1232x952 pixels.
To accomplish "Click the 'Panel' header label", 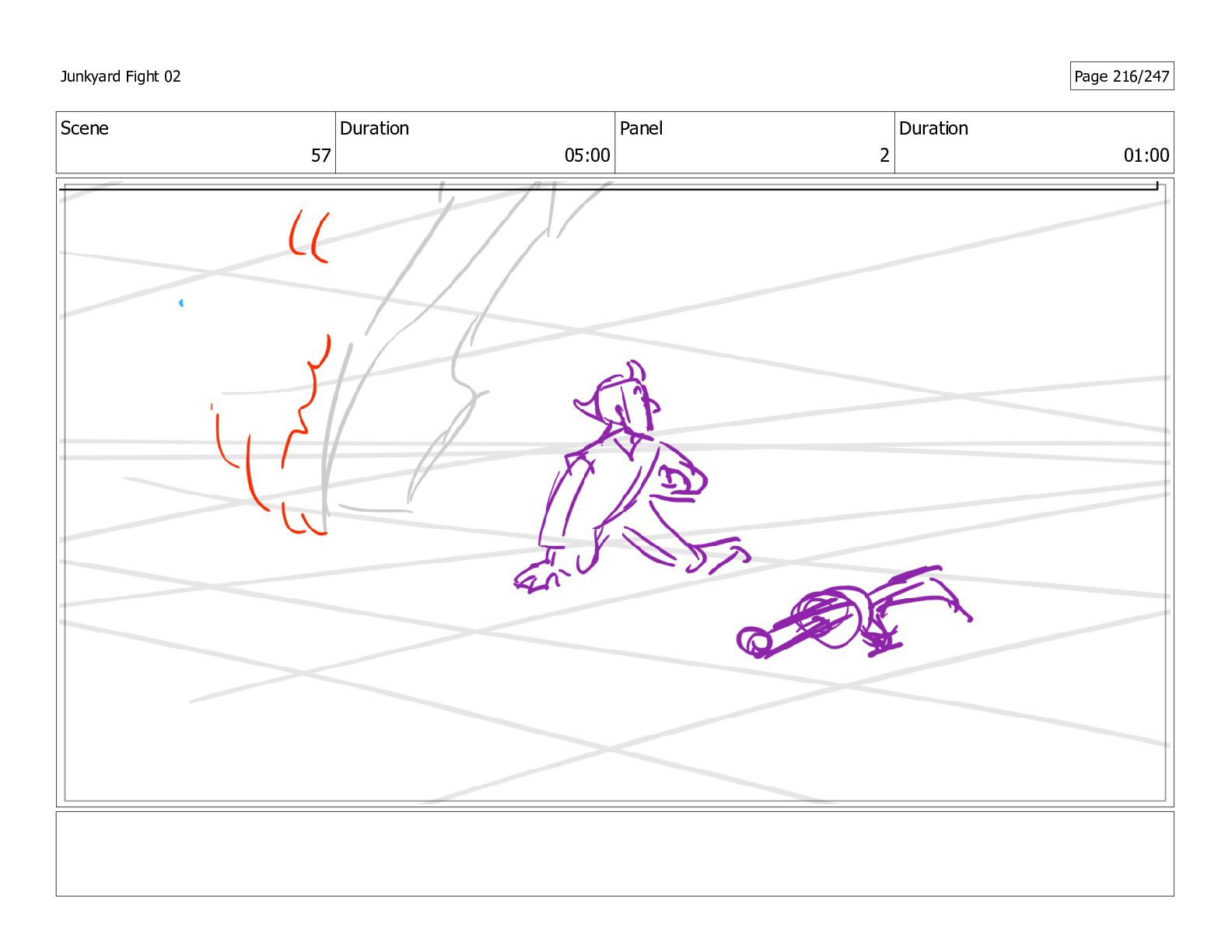I will coord(641,128).
